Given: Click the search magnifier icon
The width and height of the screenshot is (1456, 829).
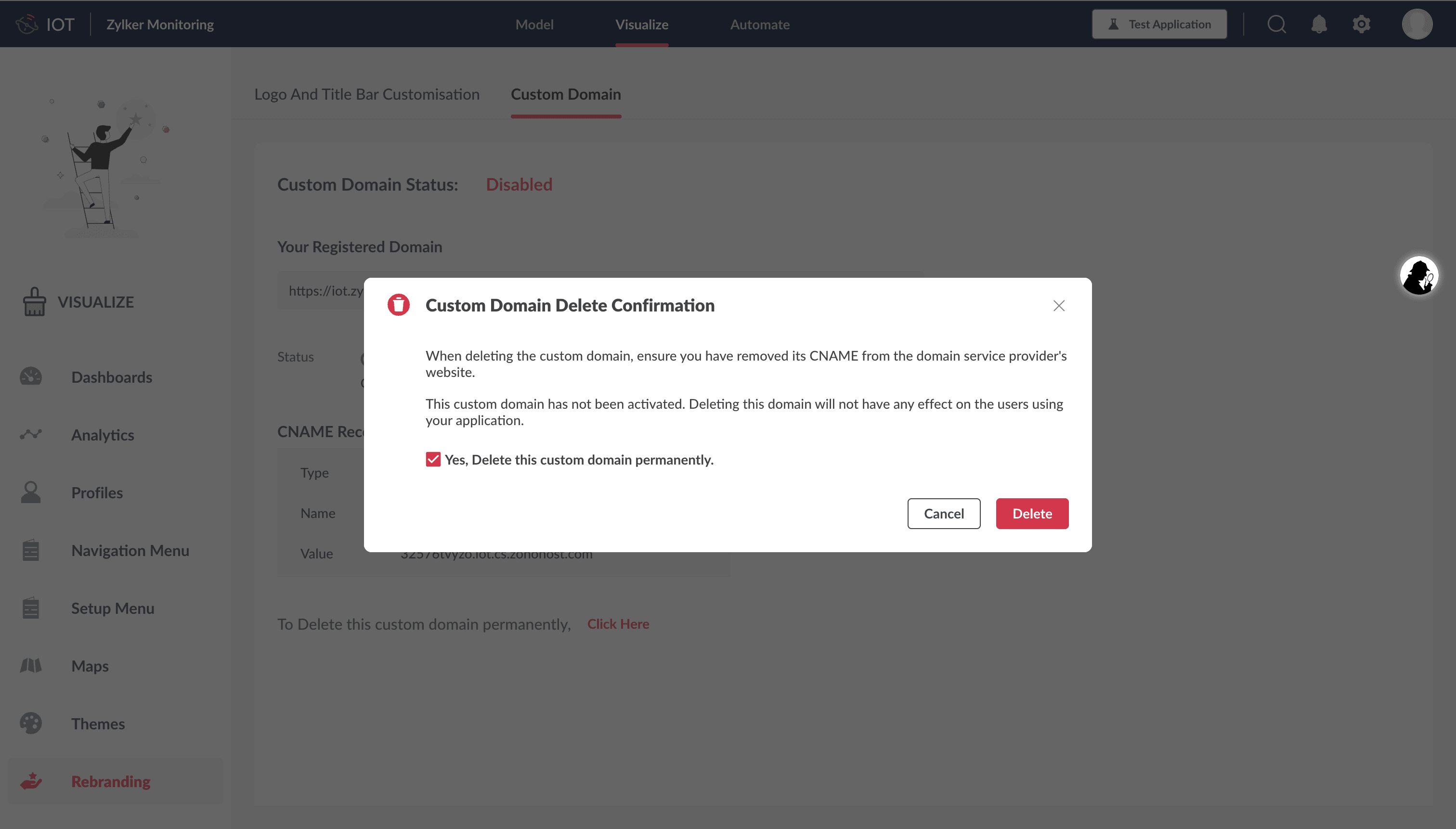Looking at the screenshot, I should [x=1276, y=24].
